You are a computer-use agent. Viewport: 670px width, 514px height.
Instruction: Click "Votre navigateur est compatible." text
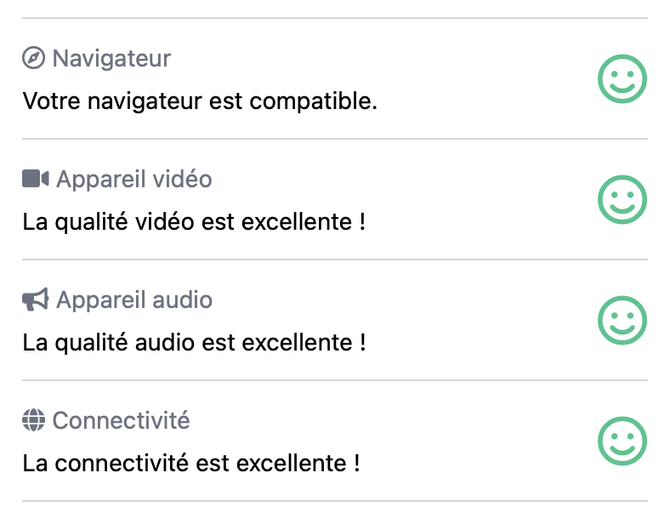tap(200, 101)
